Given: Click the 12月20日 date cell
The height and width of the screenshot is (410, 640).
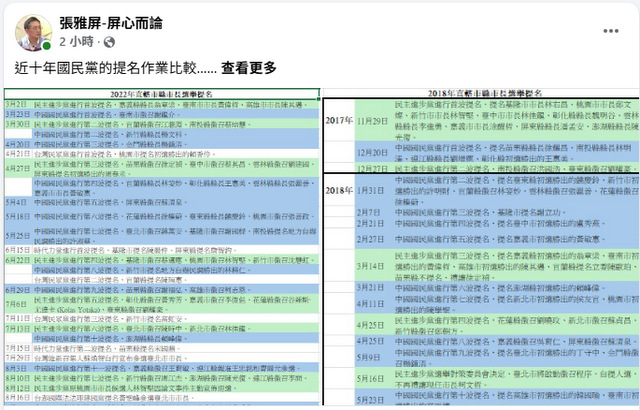Looking at the screenshot, I should tap(373, 151).
